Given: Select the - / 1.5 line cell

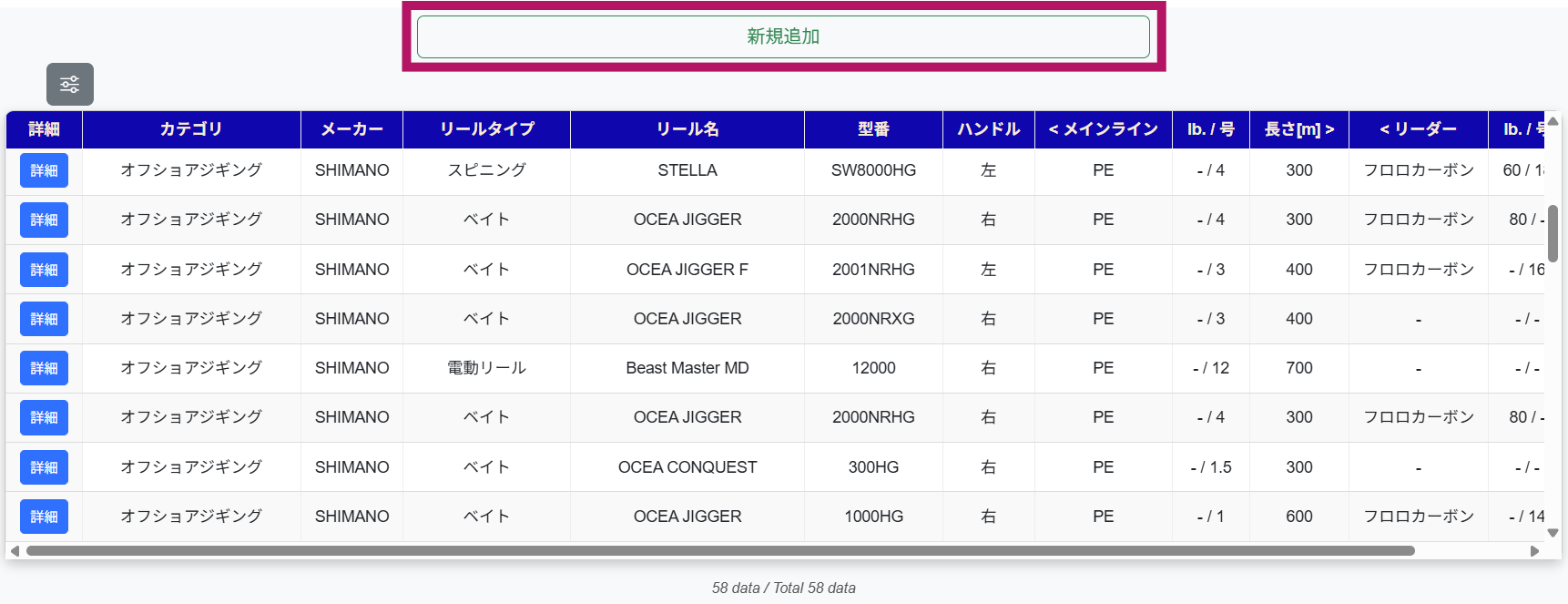Looking at the screenshot, I should (1211, 467).
